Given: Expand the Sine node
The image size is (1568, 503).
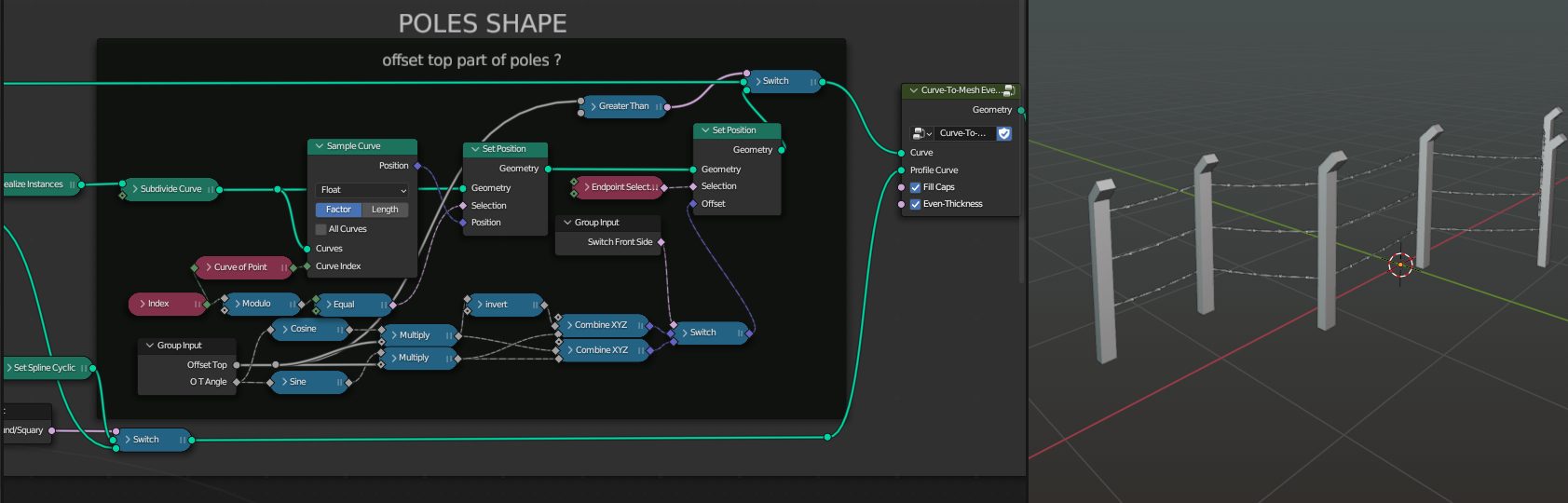Looking at the screenshot, I should click(x=284, y=382).
